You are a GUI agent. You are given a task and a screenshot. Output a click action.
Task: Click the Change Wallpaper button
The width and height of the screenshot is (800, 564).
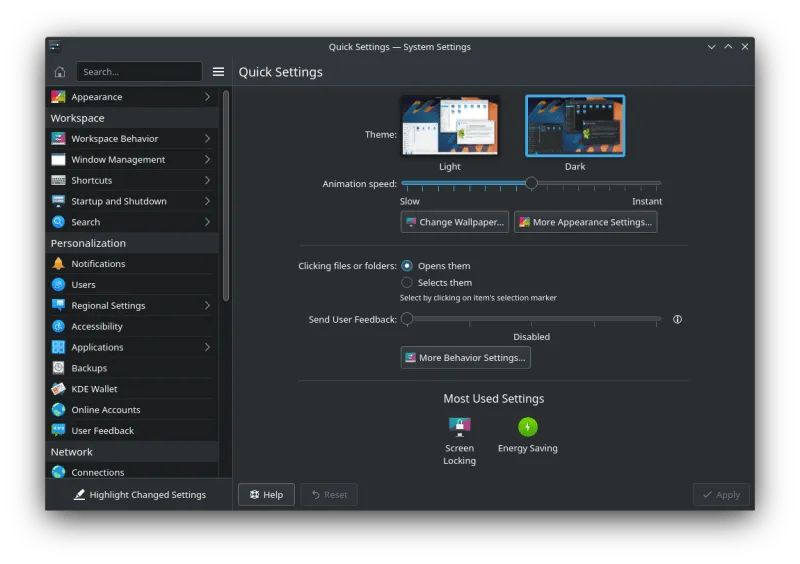point(455,222)
